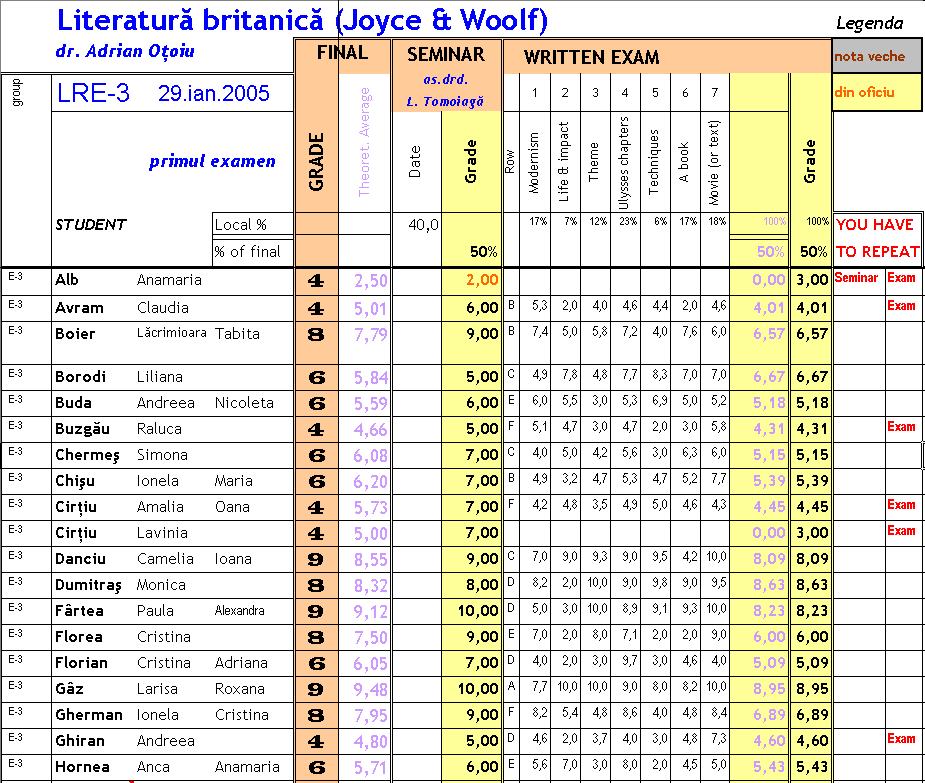925x783 pixels.
Task: Click Danciu's theoretical average '8,55'
Action: [370, 559]
